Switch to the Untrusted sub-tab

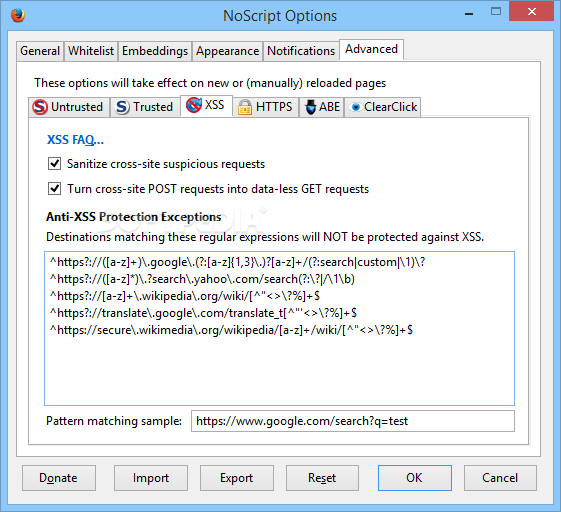pyautogui.click(x=69, y=107)
